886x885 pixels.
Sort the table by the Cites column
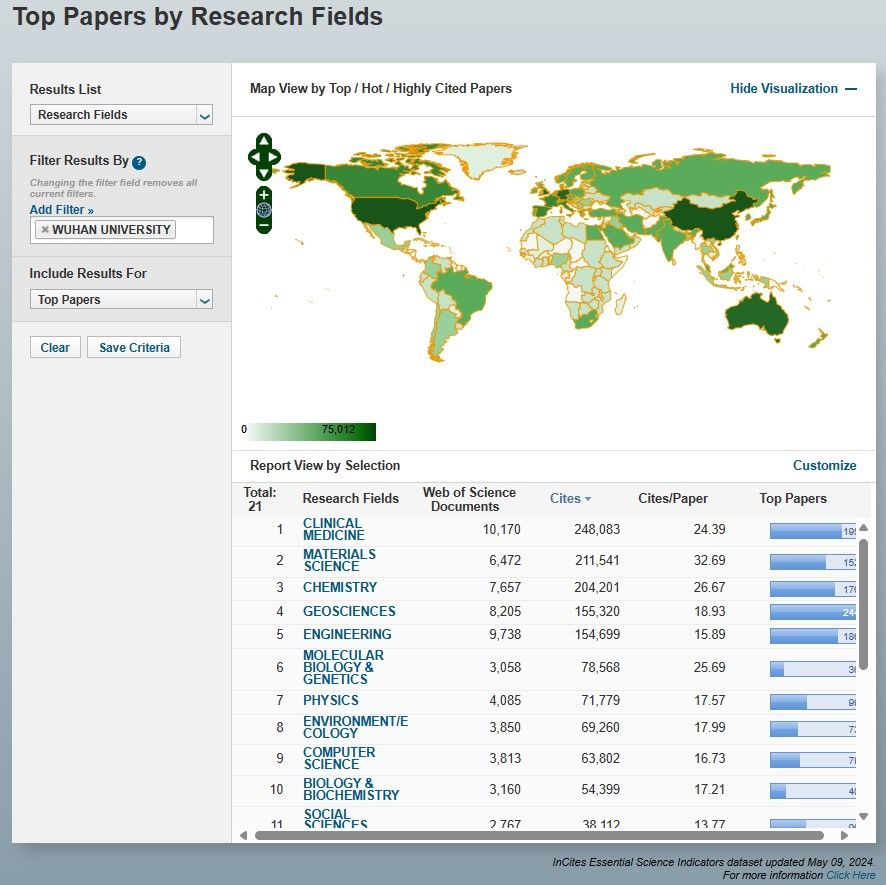[570, 498]
